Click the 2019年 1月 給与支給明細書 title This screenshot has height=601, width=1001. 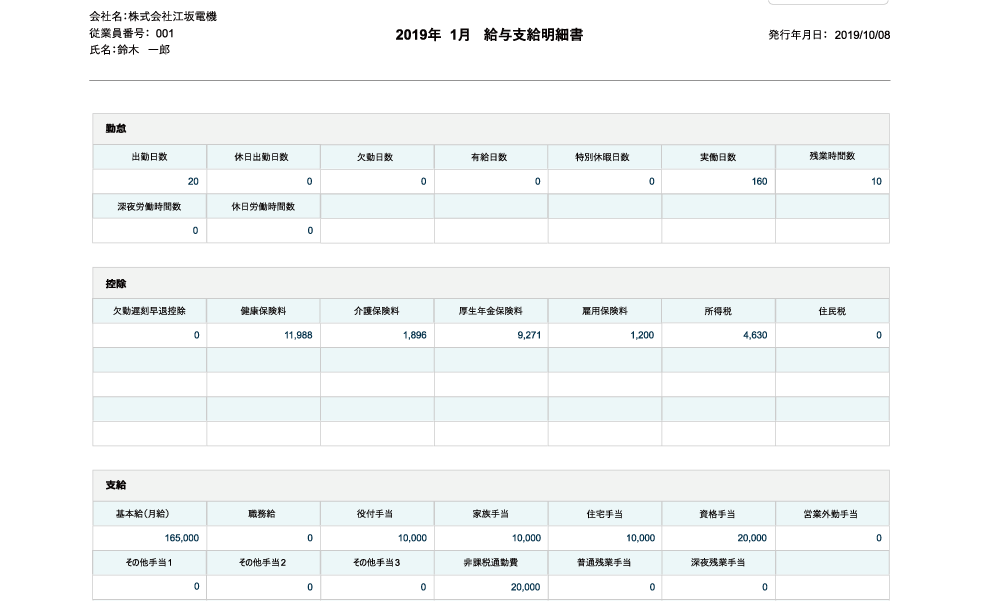coord(489,35)
